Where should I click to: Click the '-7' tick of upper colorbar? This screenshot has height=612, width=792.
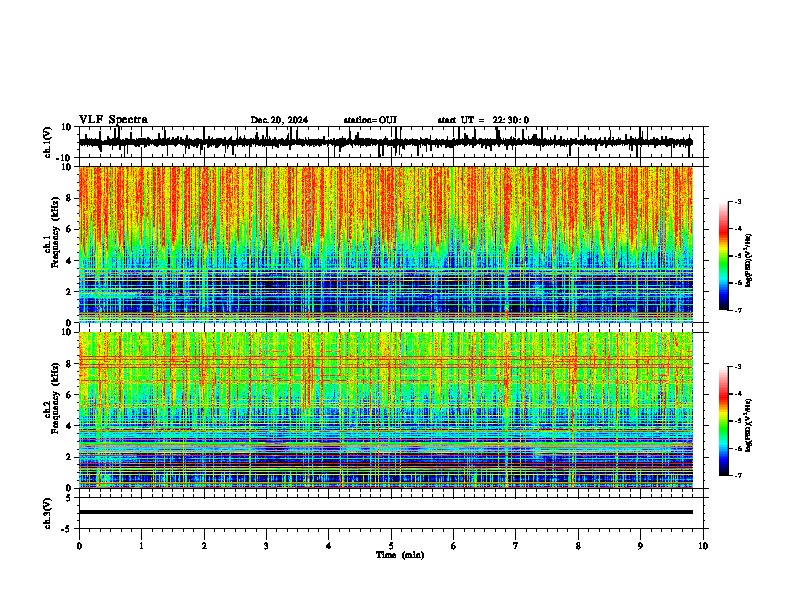point(737,310)
